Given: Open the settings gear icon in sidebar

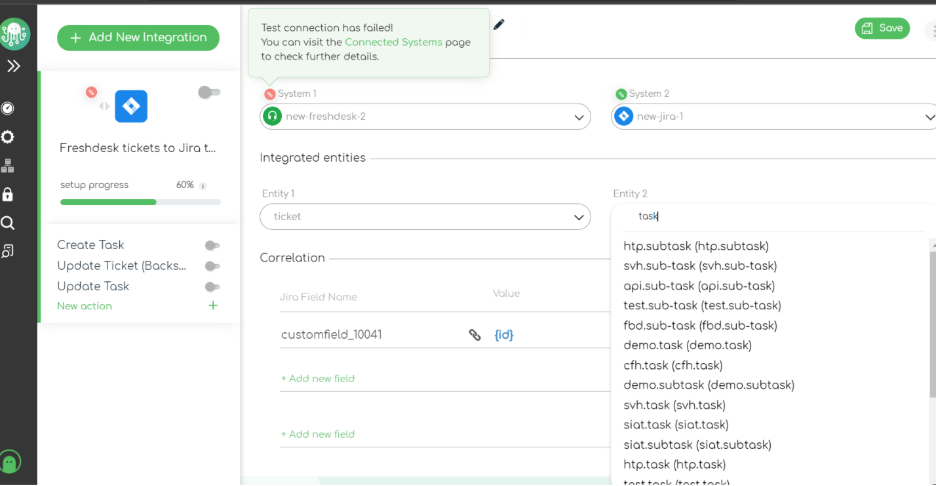Looking at the screenshot, I should [x=8, y=137].
